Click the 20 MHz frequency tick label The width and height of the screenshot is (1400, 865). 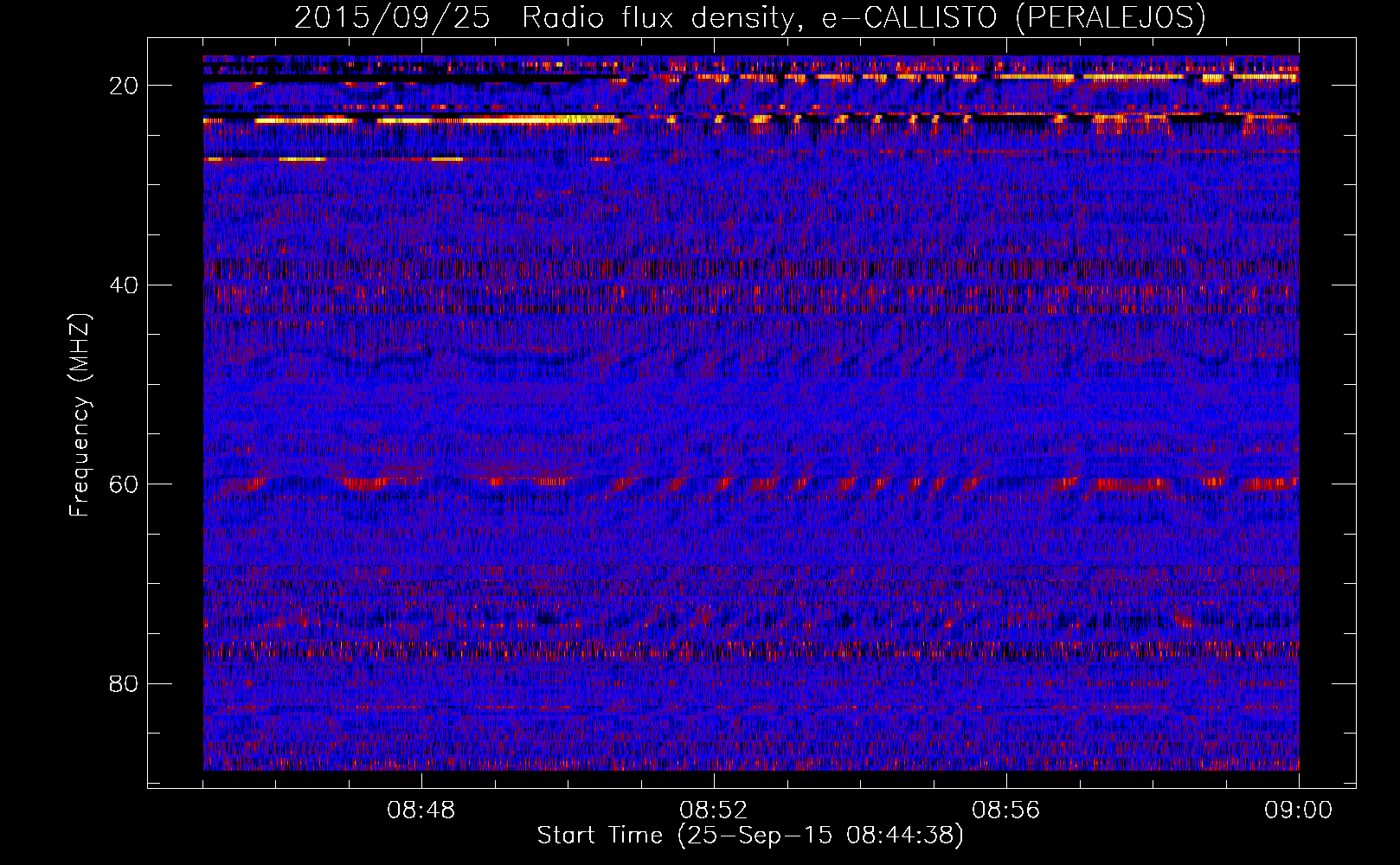[124, 86]
